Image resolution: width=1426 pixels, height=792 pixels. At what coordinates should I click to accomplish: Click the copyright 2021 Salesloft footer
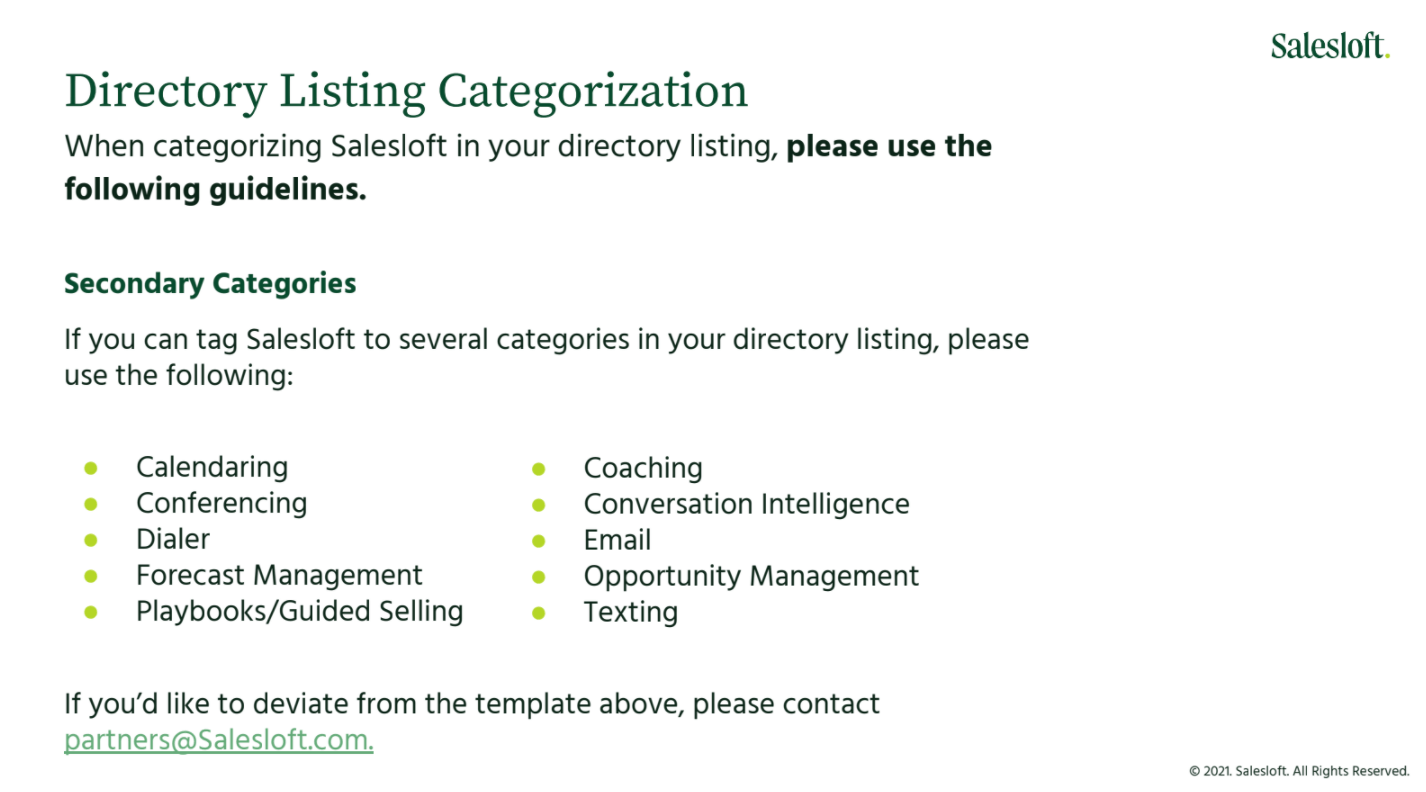[x=1299, y=771]
